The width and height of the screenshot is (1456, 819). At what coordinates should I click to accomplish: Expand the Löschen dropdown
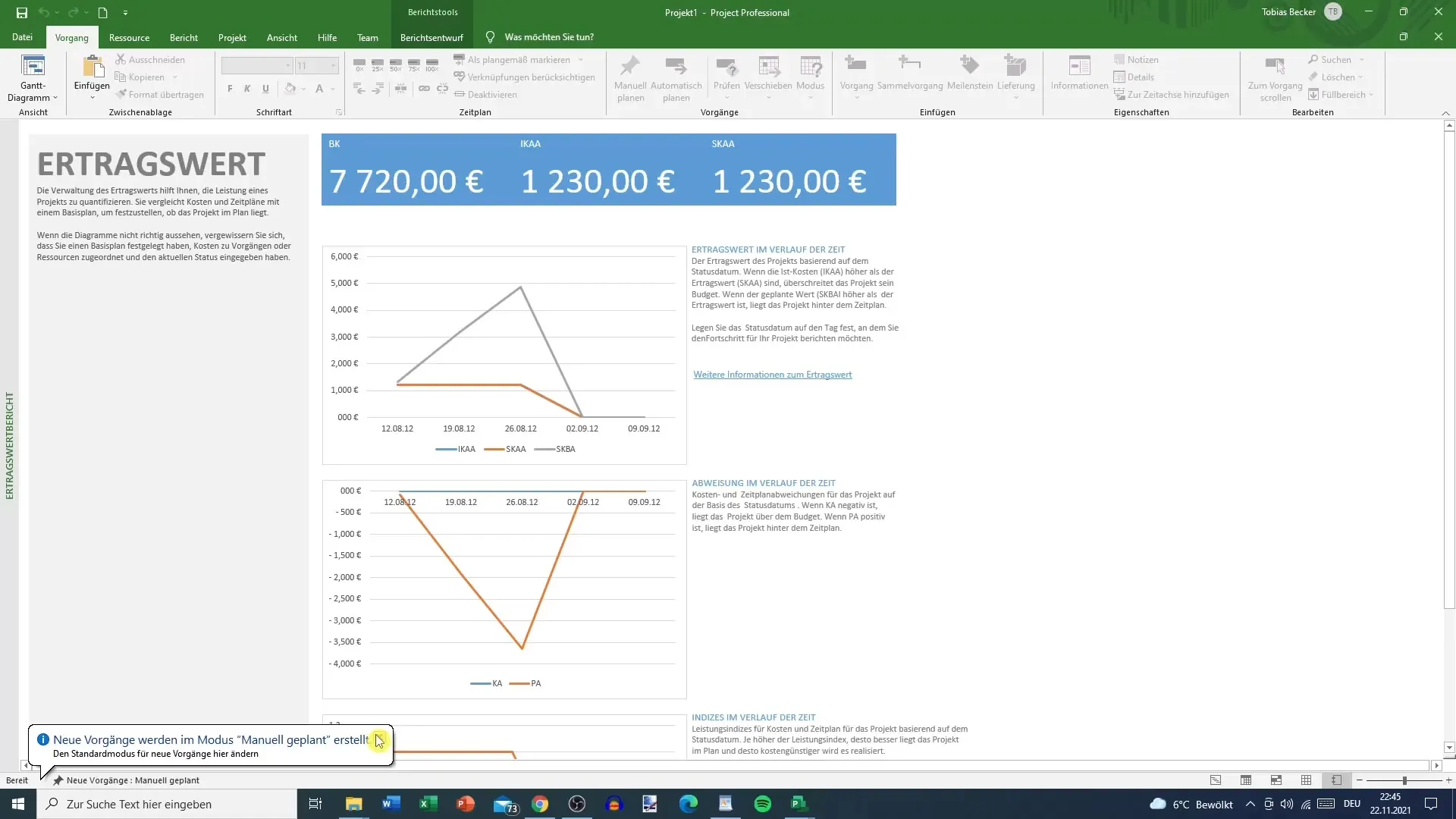click(1360, 77)
